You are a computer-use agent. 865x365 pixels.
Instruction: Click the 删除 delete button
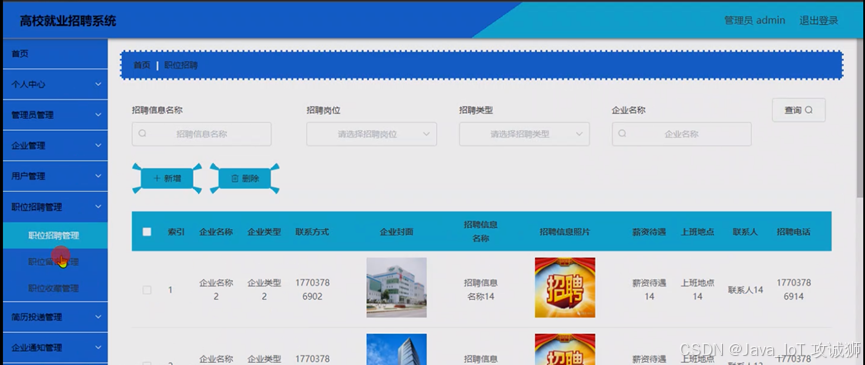tap(244, 178)
